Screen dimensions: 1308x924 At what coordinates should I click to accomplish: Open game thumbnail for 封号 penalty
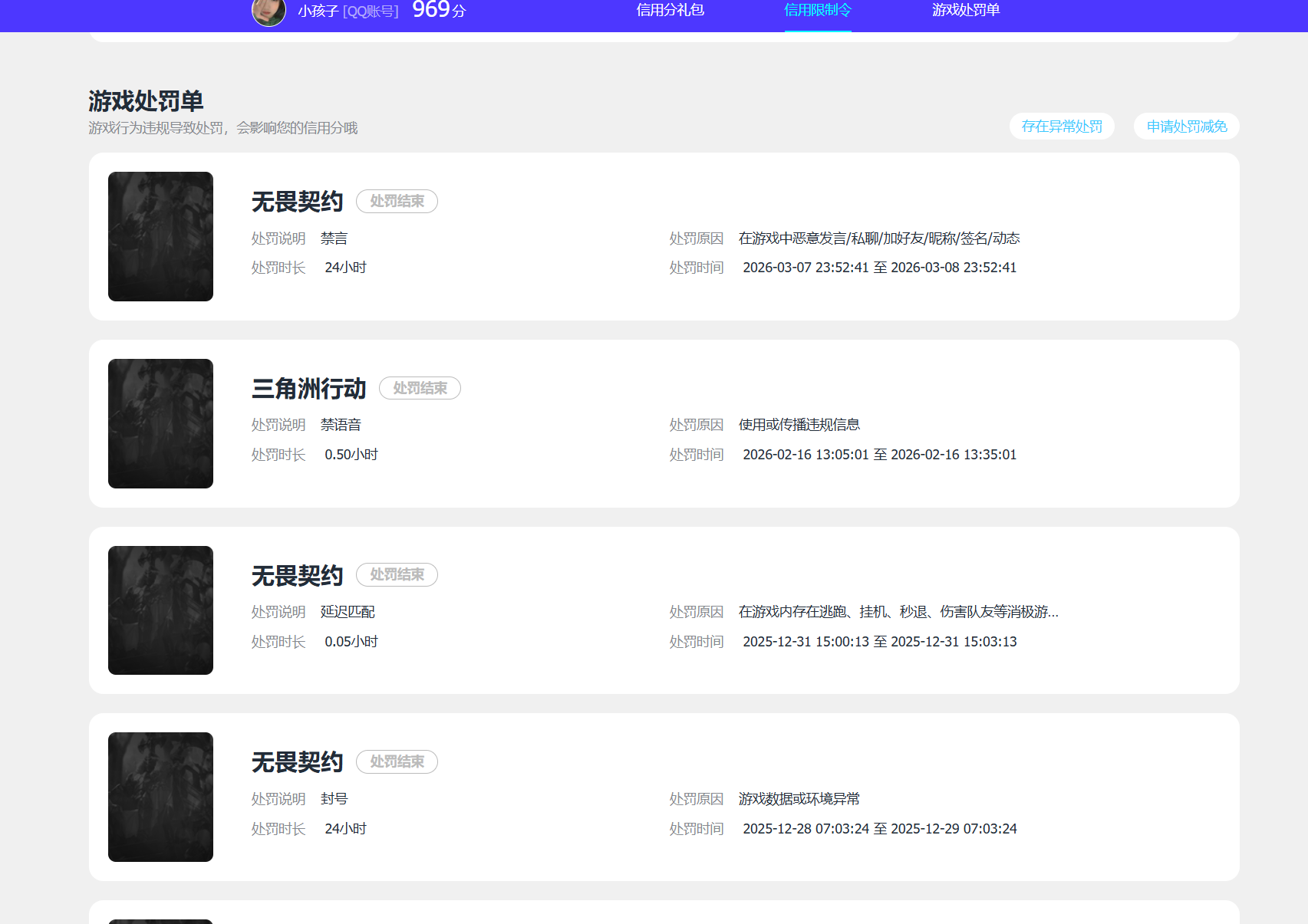click(160, 797)
